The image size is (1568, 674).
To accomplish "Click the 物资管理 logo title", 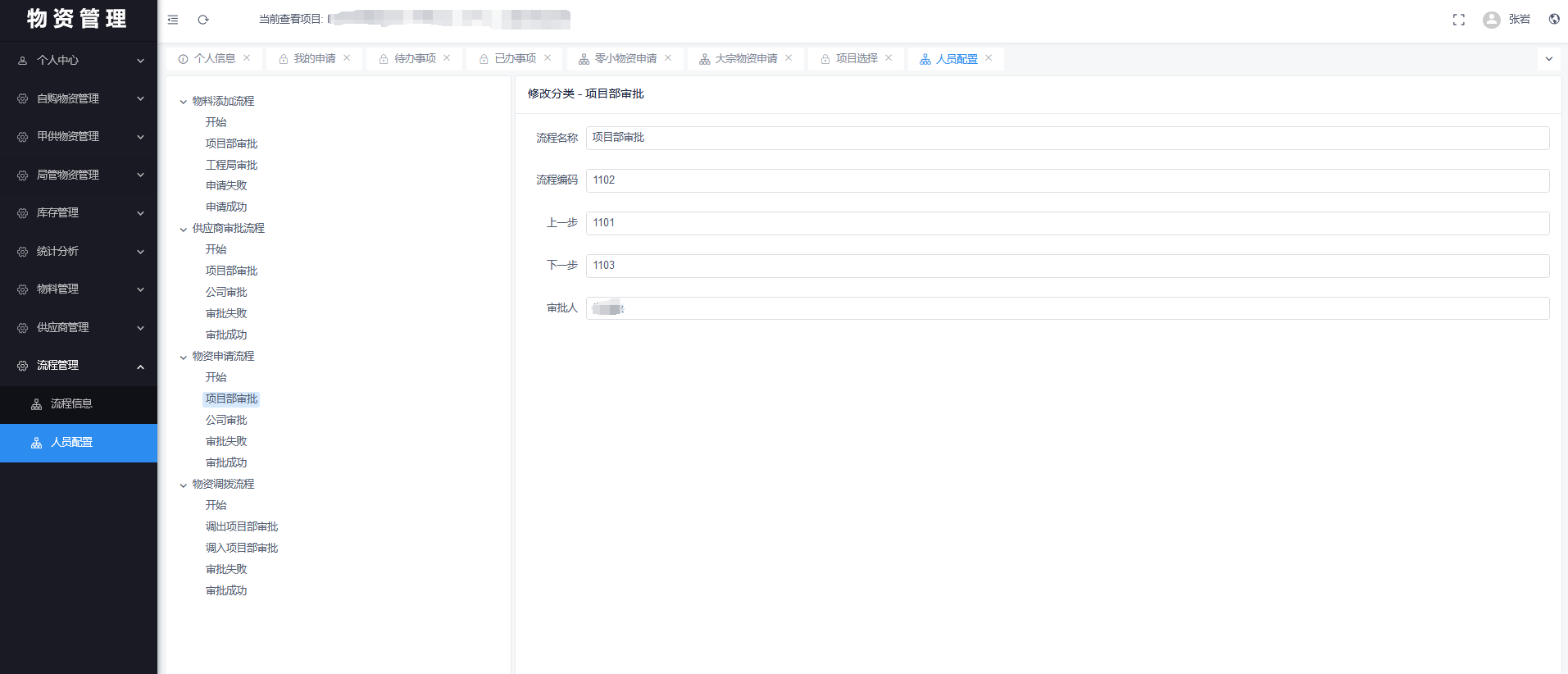I will pos(77,19).
